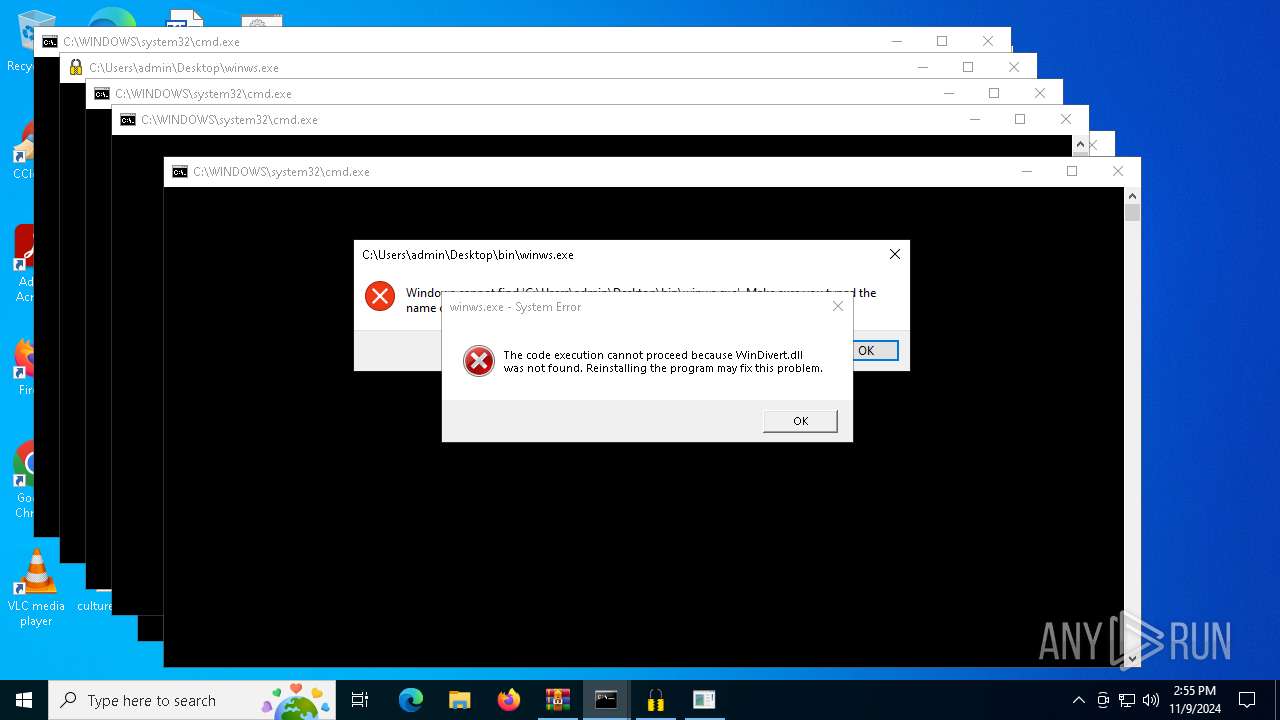The image size is (1280, 720).
Task: Minimize the Desktop\winws.exe console window
Action: coord(922,67)
